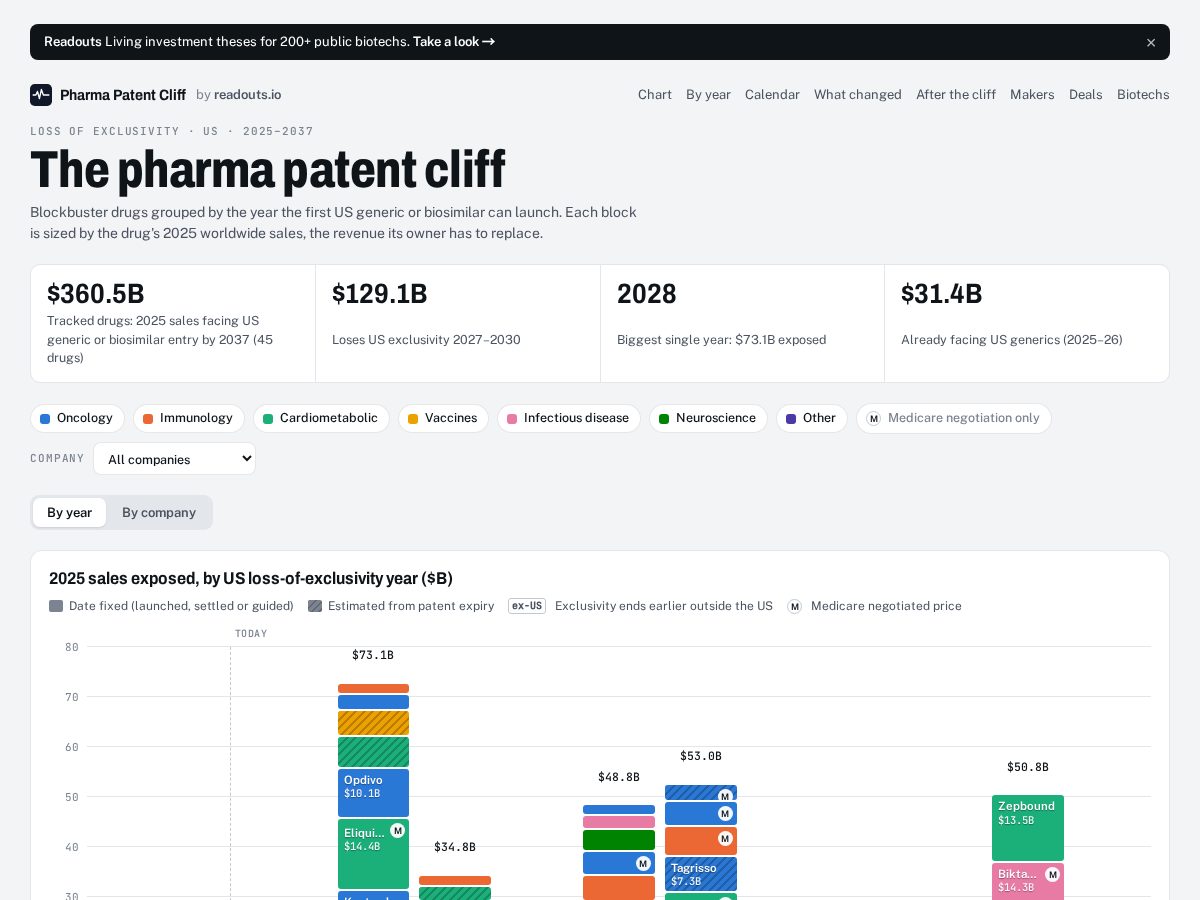1200x900 pixels.
Task: Click the $50.8B column total label
Action: point(1028,767)
